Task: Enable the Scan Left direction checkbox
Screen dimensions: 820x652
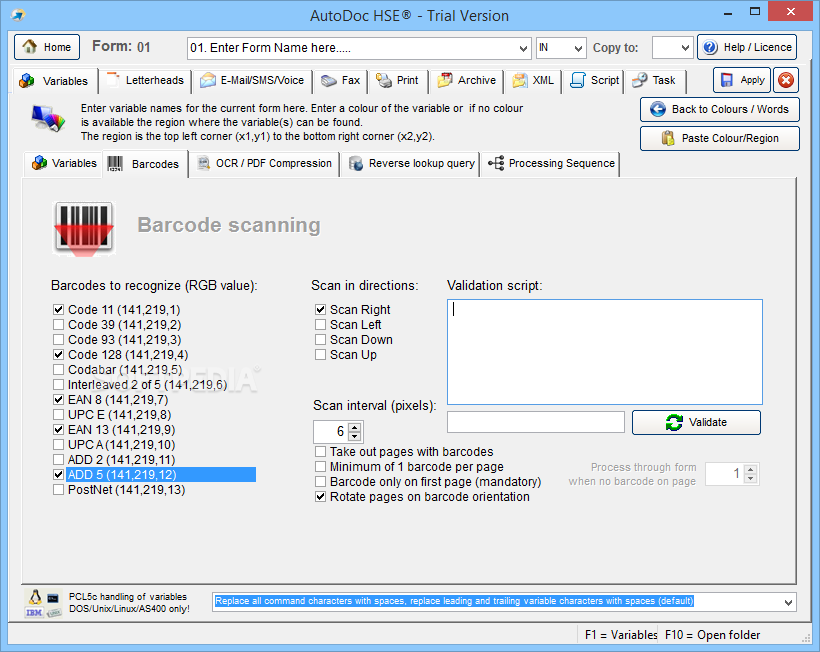Action: [x=321, y=325]
